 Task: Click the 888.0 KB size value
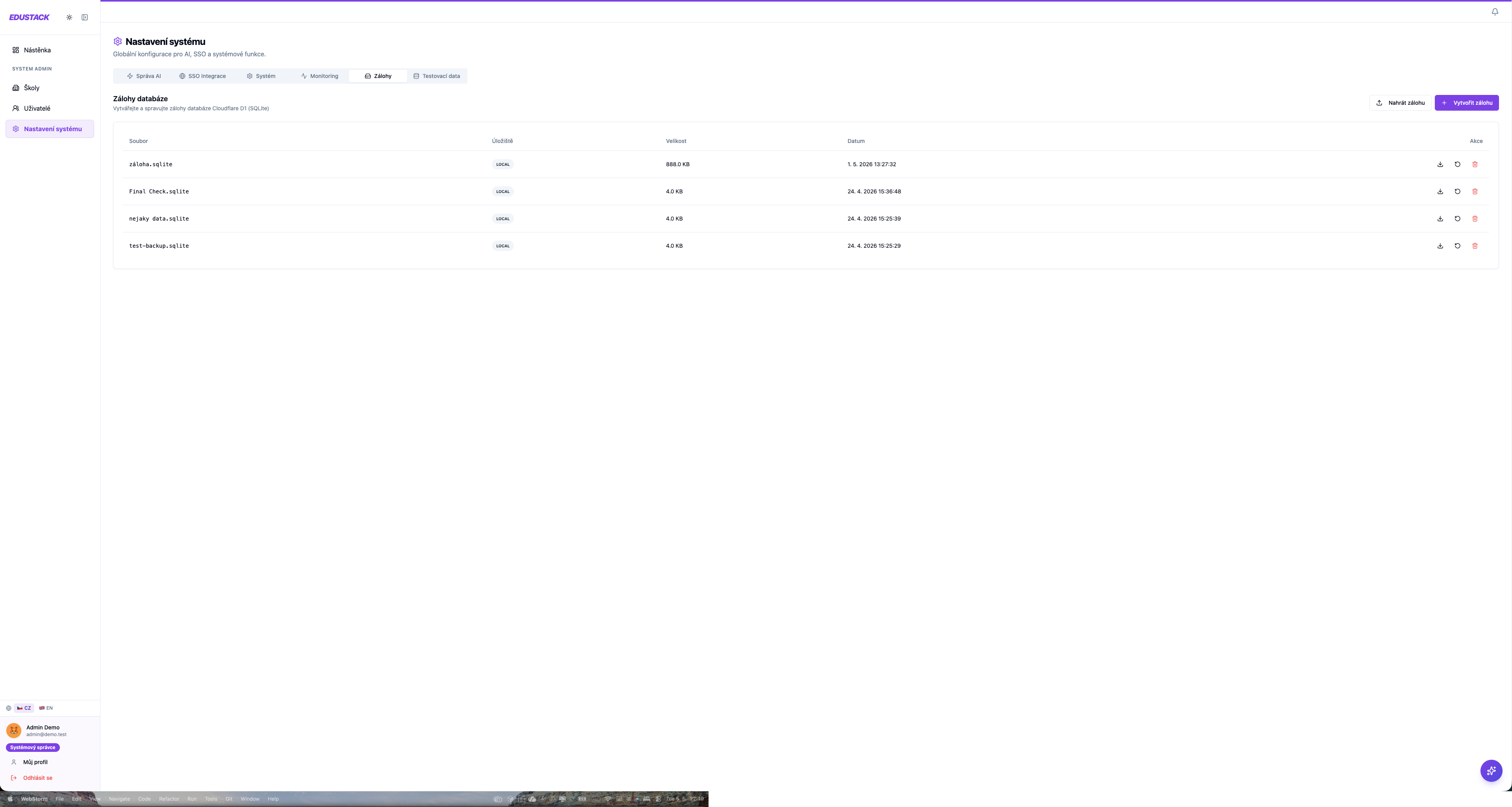[678, 164]
